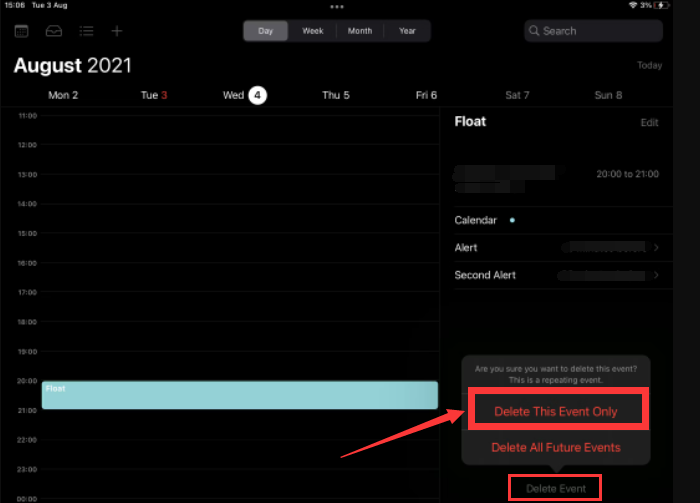
Task: Add a new event with plus icon
Action: (117, 31)
